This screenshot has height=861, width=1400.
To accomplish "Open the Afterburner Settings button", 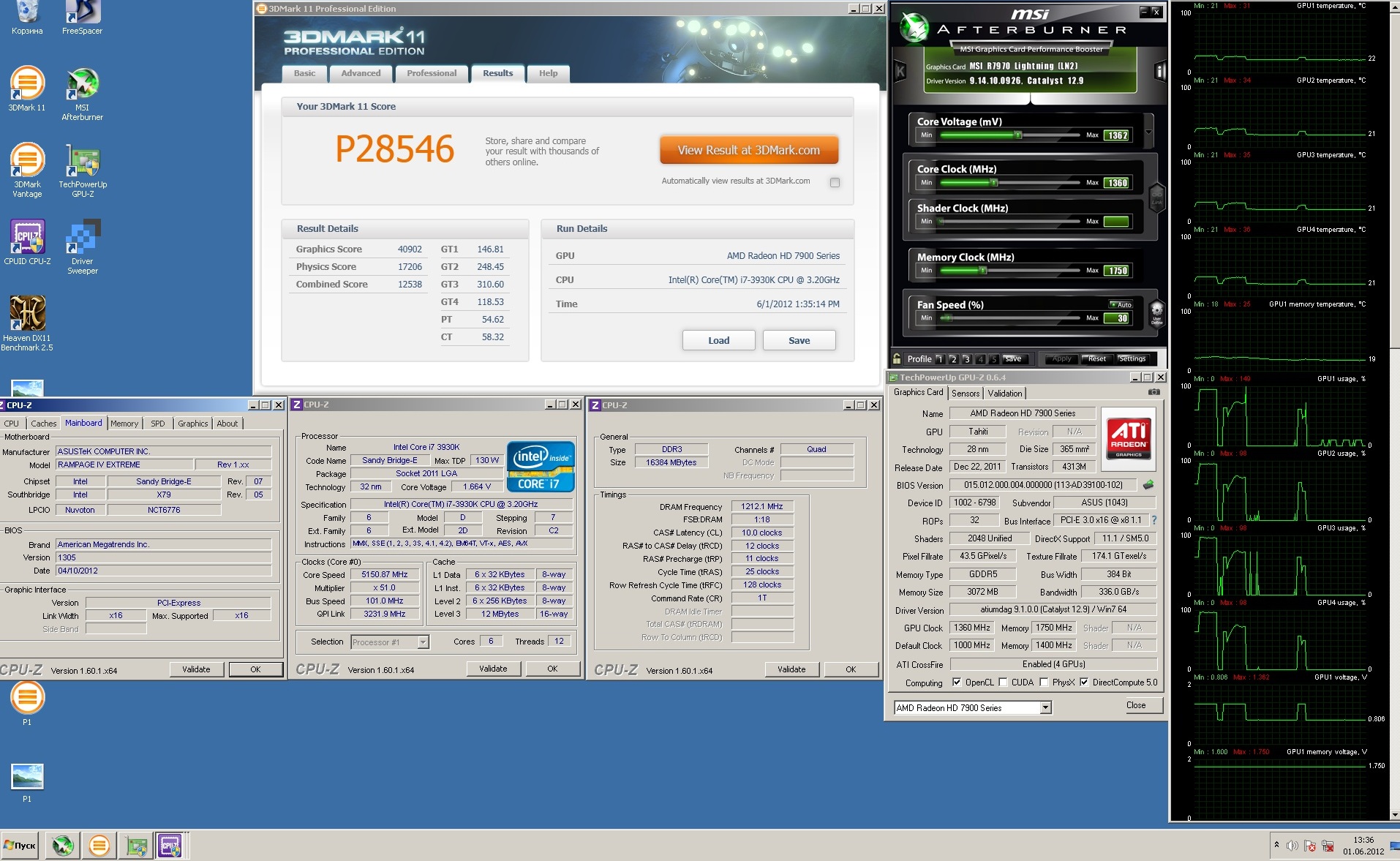I will pos(1132,358).
